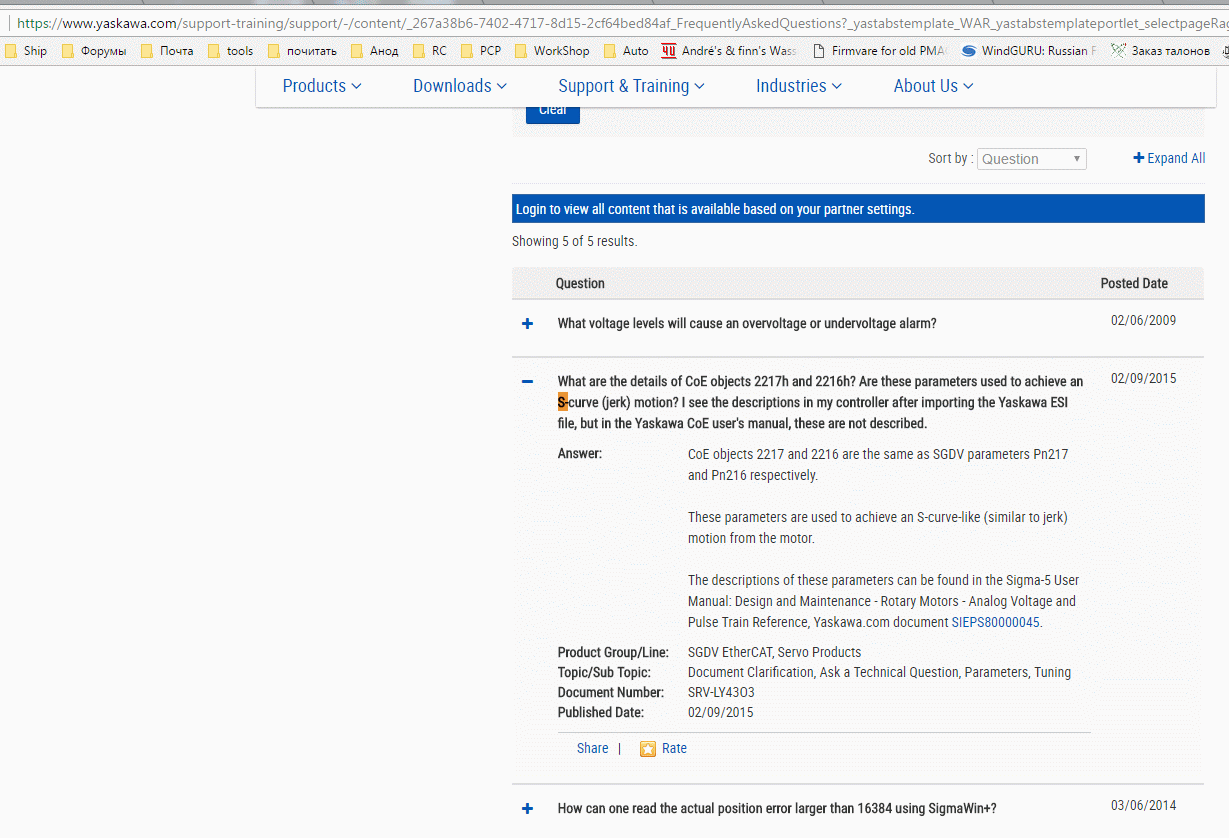Open the WindGURU bookmark icon
Screen dimensions: 1229x838
[969, 51]
